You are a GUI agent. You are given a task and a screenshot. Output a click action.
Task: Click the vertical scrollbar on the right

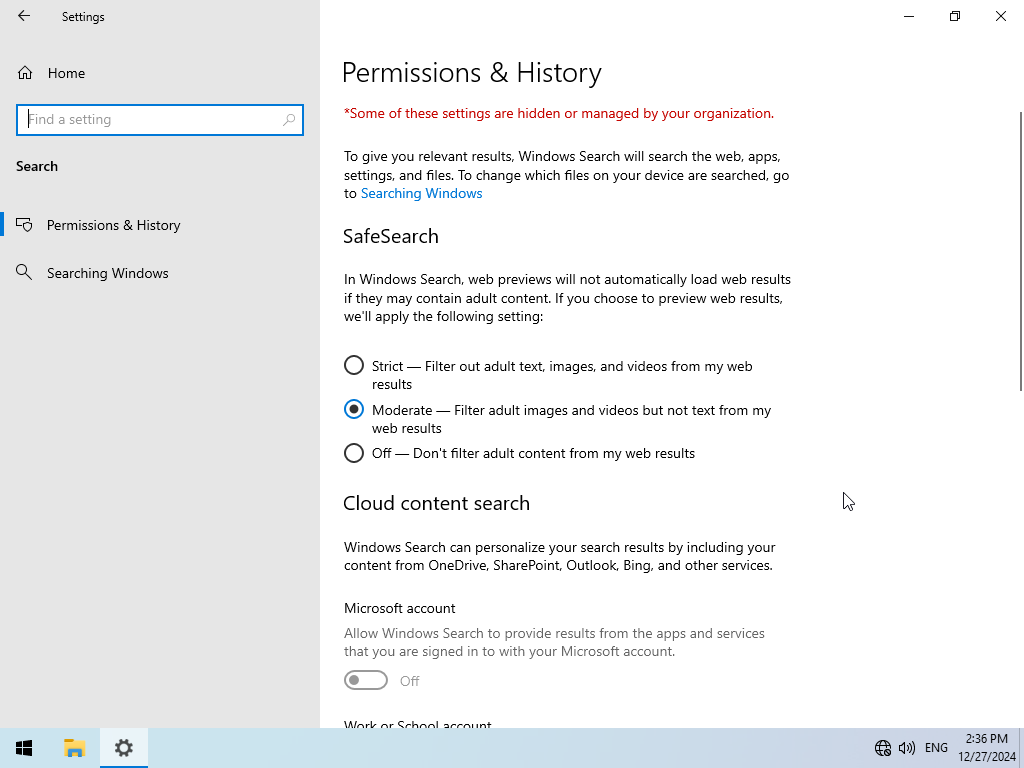pyautogui.click(x=1021, y=251)
